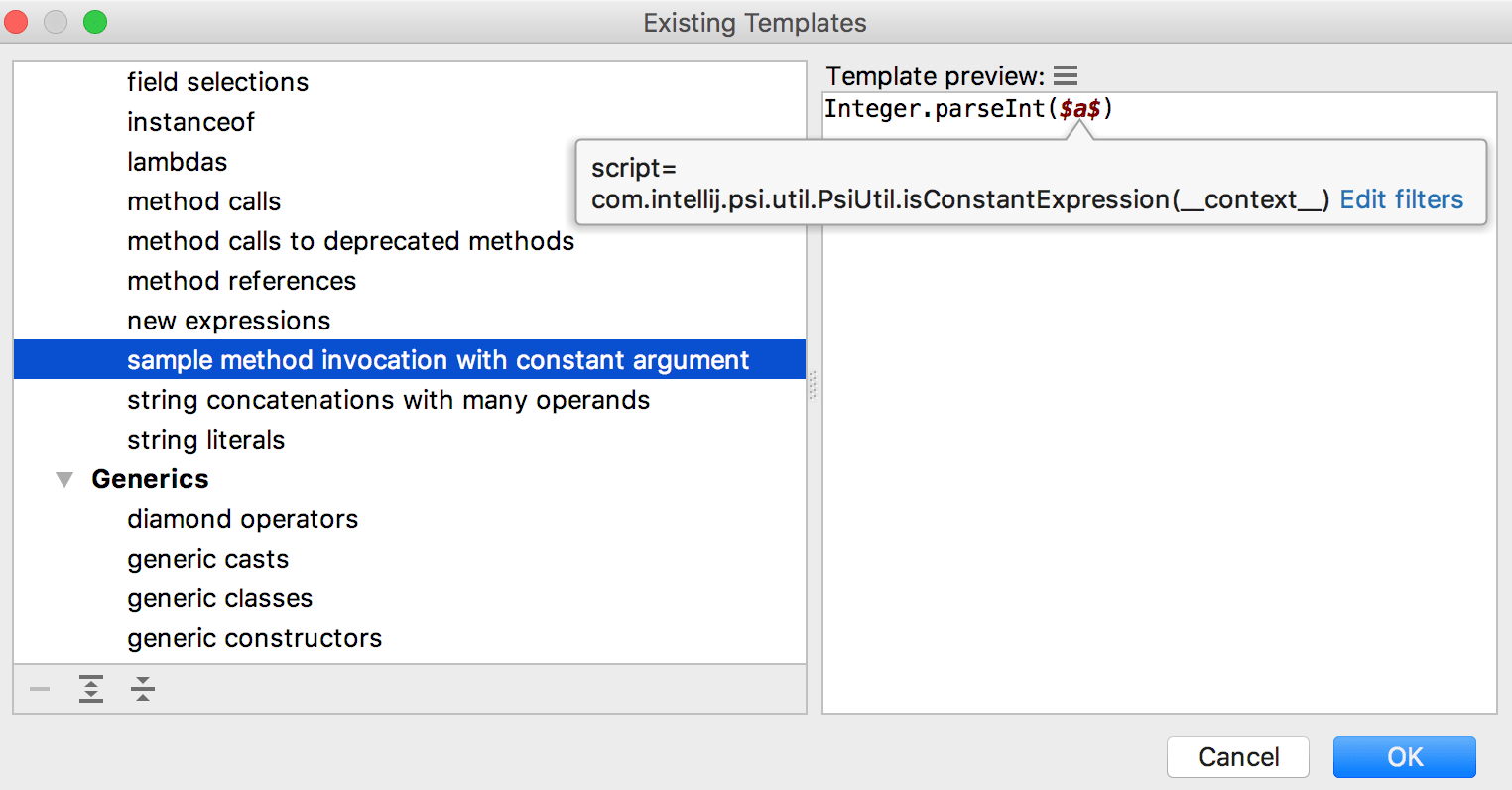The width and height of the screenshot is (1512, 790).
Task: Select the 'diamond operators' template
Action: [242, 518]
